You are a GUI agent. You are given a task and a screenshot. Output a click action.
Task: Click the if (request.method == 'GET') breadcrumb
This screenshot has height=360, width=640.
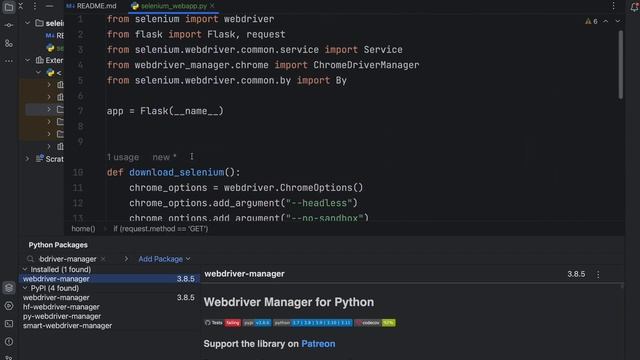pos(161,229)
